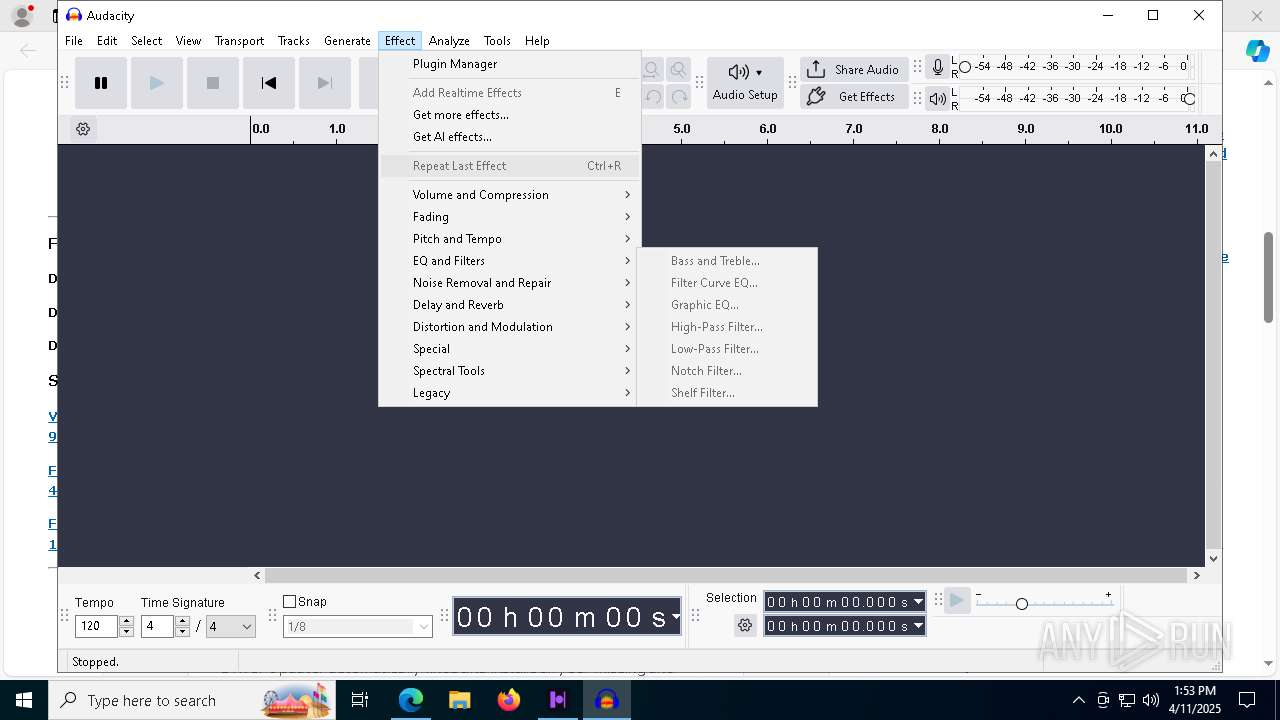Skip to start with the rewind button
The height and width of the screenshot is (720, 1280).
click(269, 83)
